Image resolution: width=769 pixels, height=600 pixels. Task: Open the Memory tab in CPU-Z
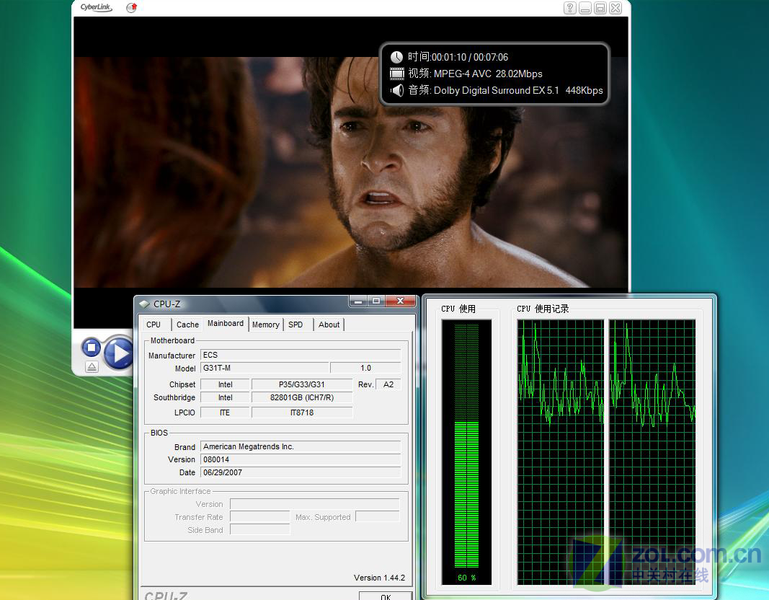click(x=266, y=324)
